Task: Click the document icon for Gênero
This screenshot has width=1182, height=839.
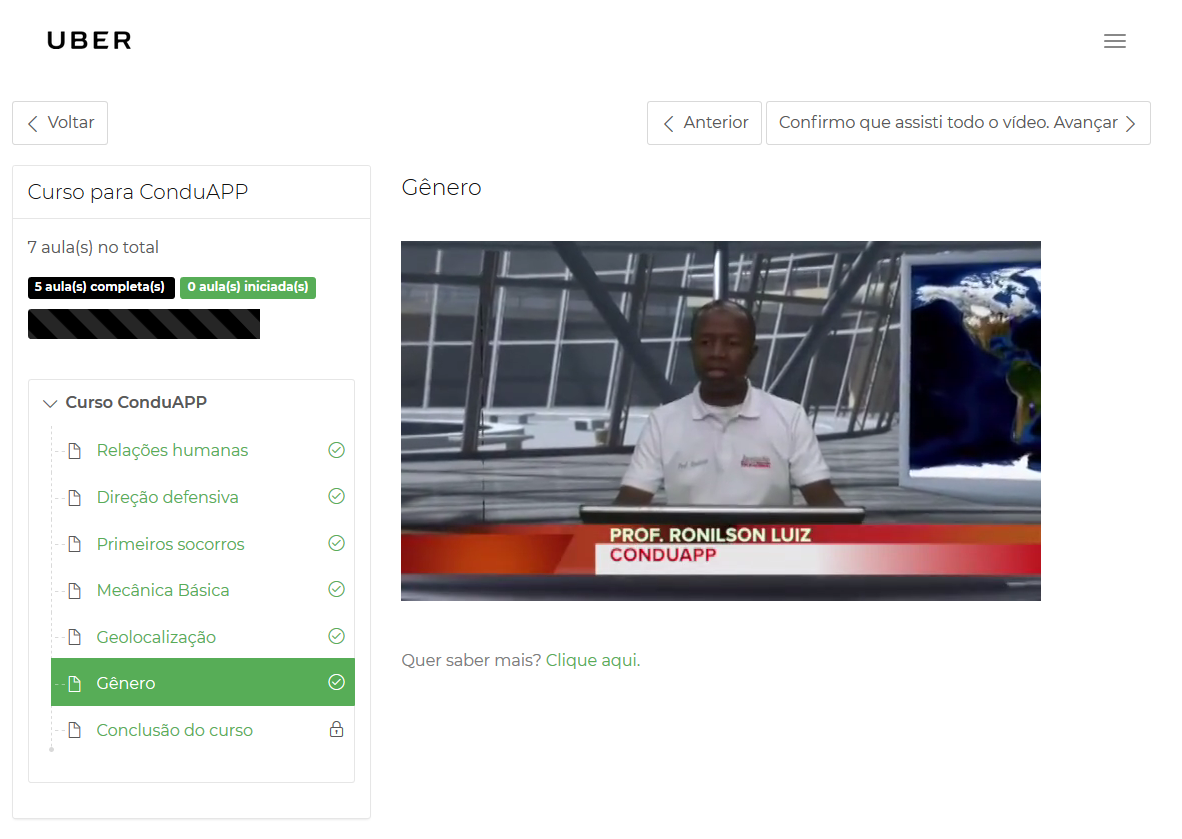Action: click(75, 684)
